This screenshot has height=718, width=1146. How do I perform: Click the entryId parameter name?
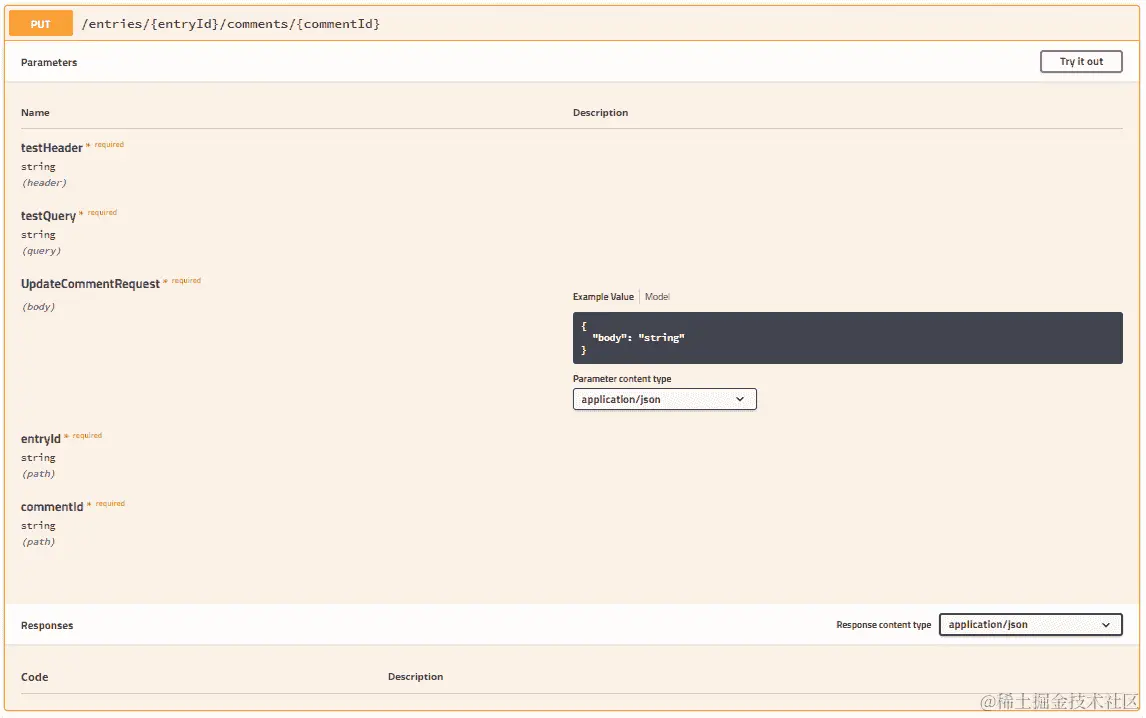(x=41, y=439)
